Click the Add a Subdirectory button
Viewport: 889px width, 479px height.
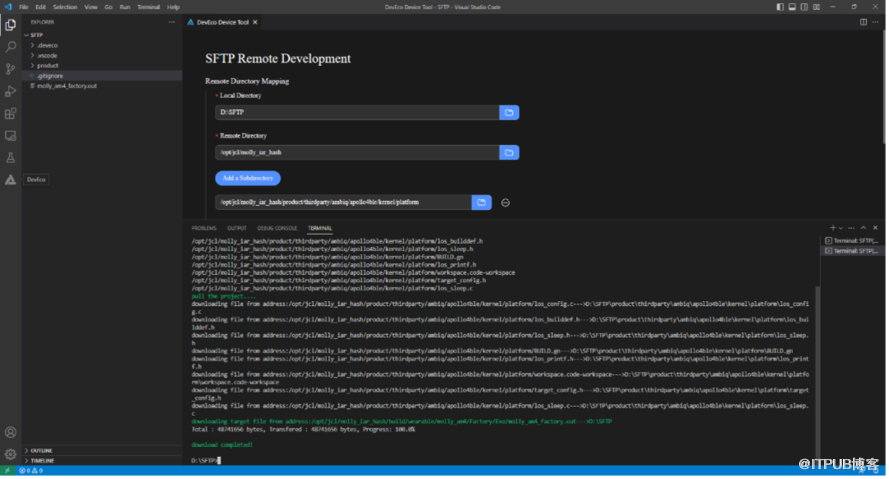(x=248, y=179)
